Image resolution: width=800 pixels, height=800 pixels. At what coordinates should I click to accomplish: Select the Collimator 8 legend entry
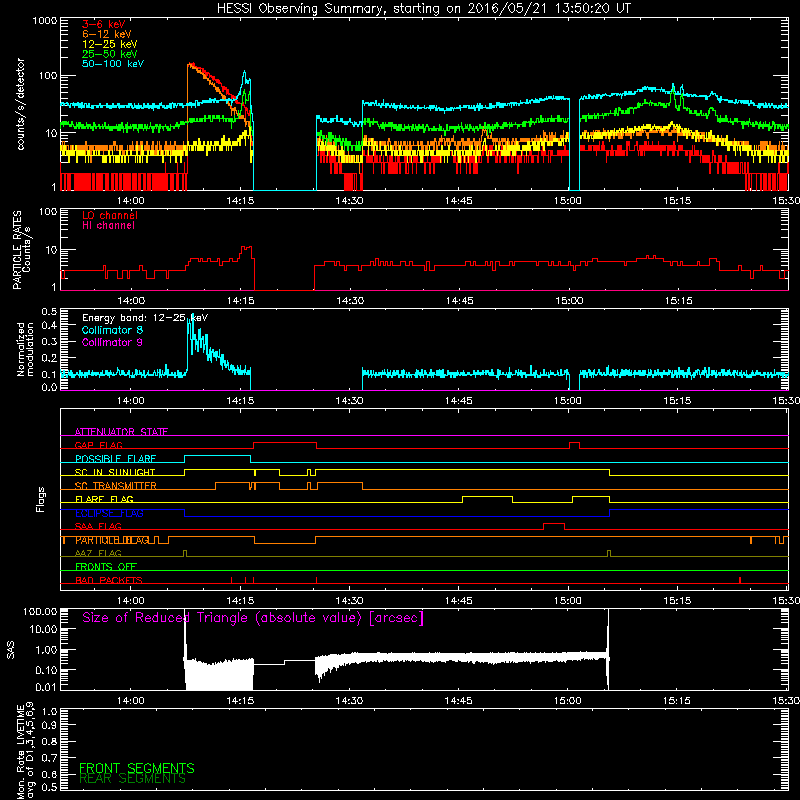click(x=112, y=330)
